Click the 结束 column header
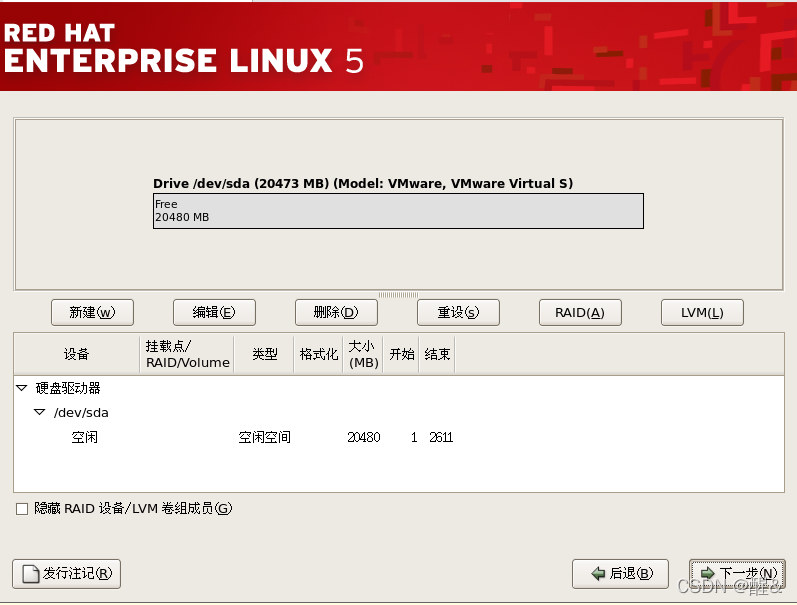This screenshot has height=605, width=797. 437,354
